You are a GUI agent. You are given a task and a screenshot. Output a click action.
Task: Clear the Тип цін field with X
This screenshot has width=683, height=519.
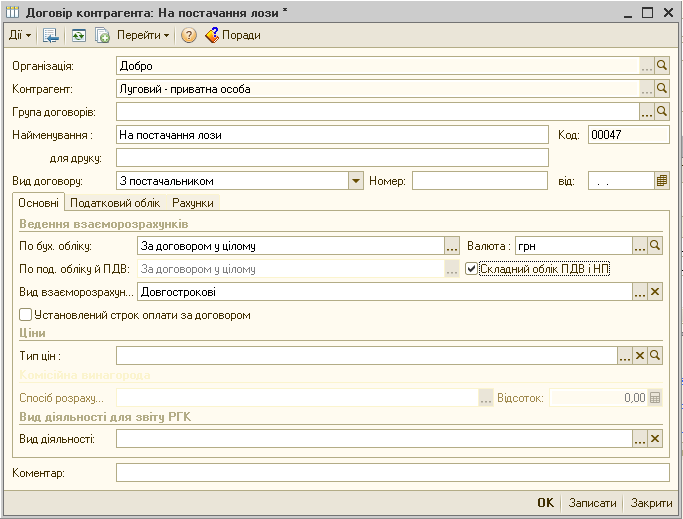(x=640, y=355)
